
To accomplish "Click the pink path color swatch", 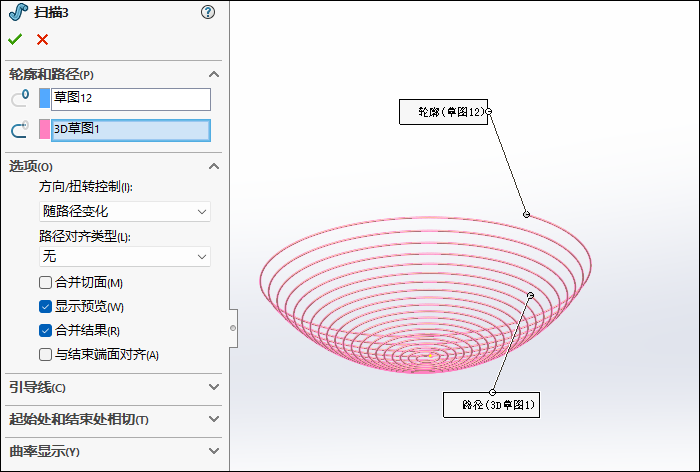I will pyautogui.click(x=44, y=129).
